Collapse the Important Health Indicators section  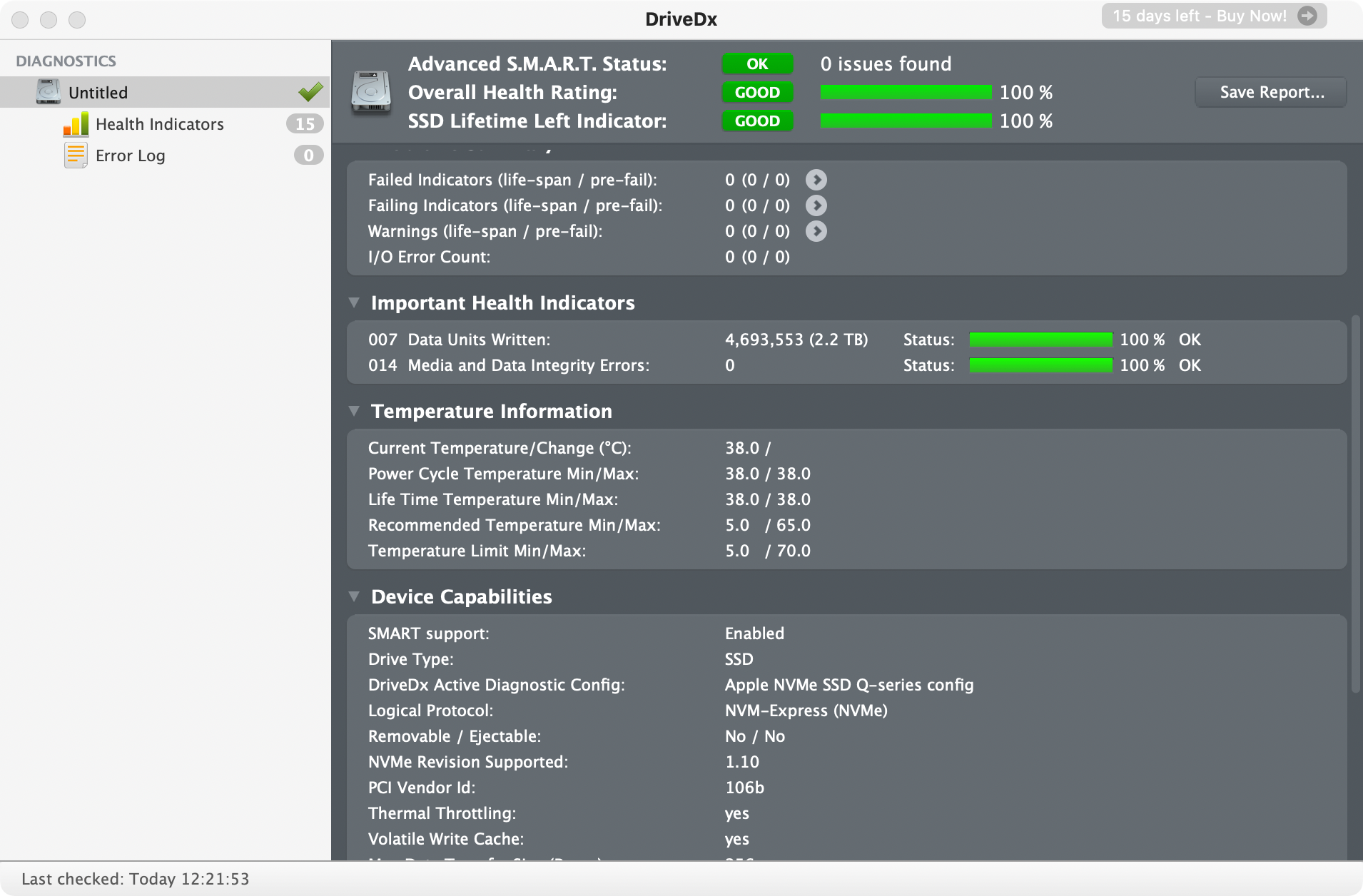354,302
